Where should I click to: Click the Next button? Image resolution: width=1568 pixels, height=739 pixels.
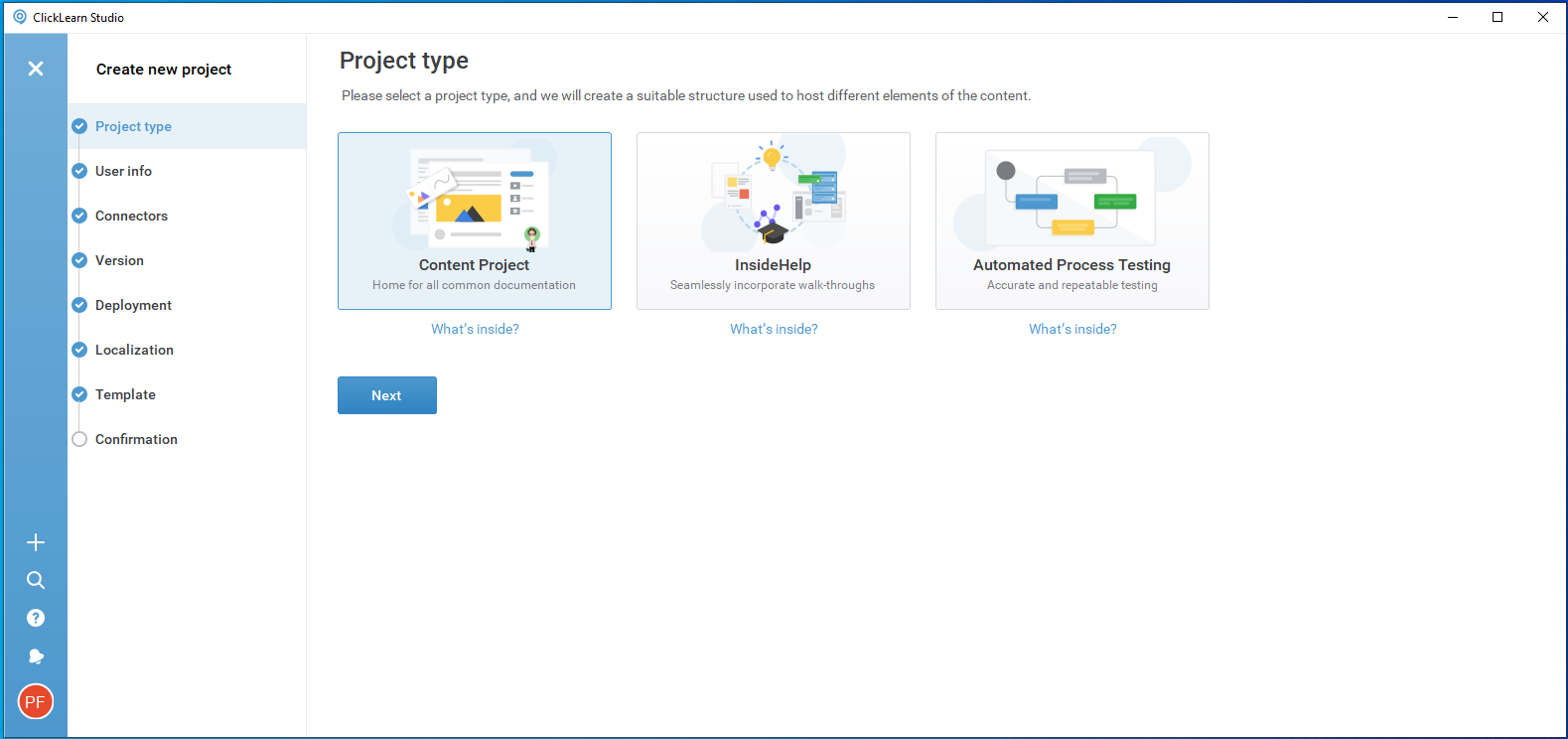387,395
